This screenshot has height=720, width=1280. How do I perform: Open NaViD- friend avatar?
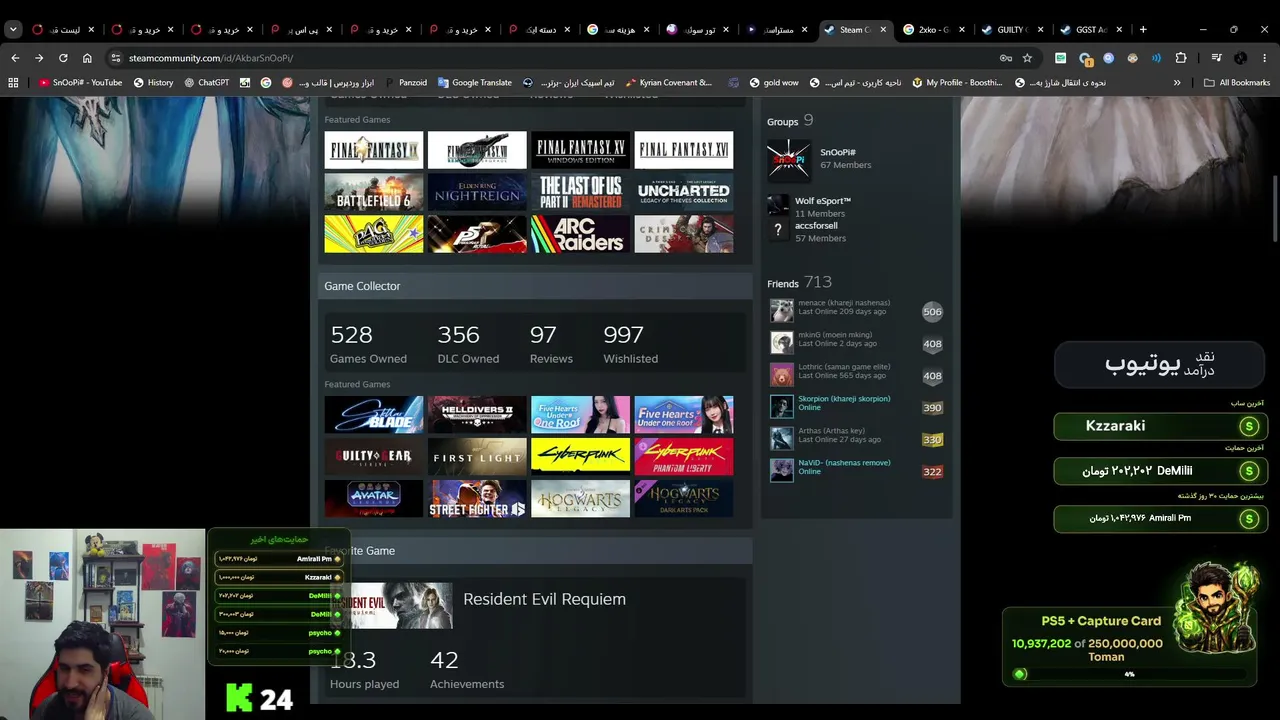click(782, 471)
